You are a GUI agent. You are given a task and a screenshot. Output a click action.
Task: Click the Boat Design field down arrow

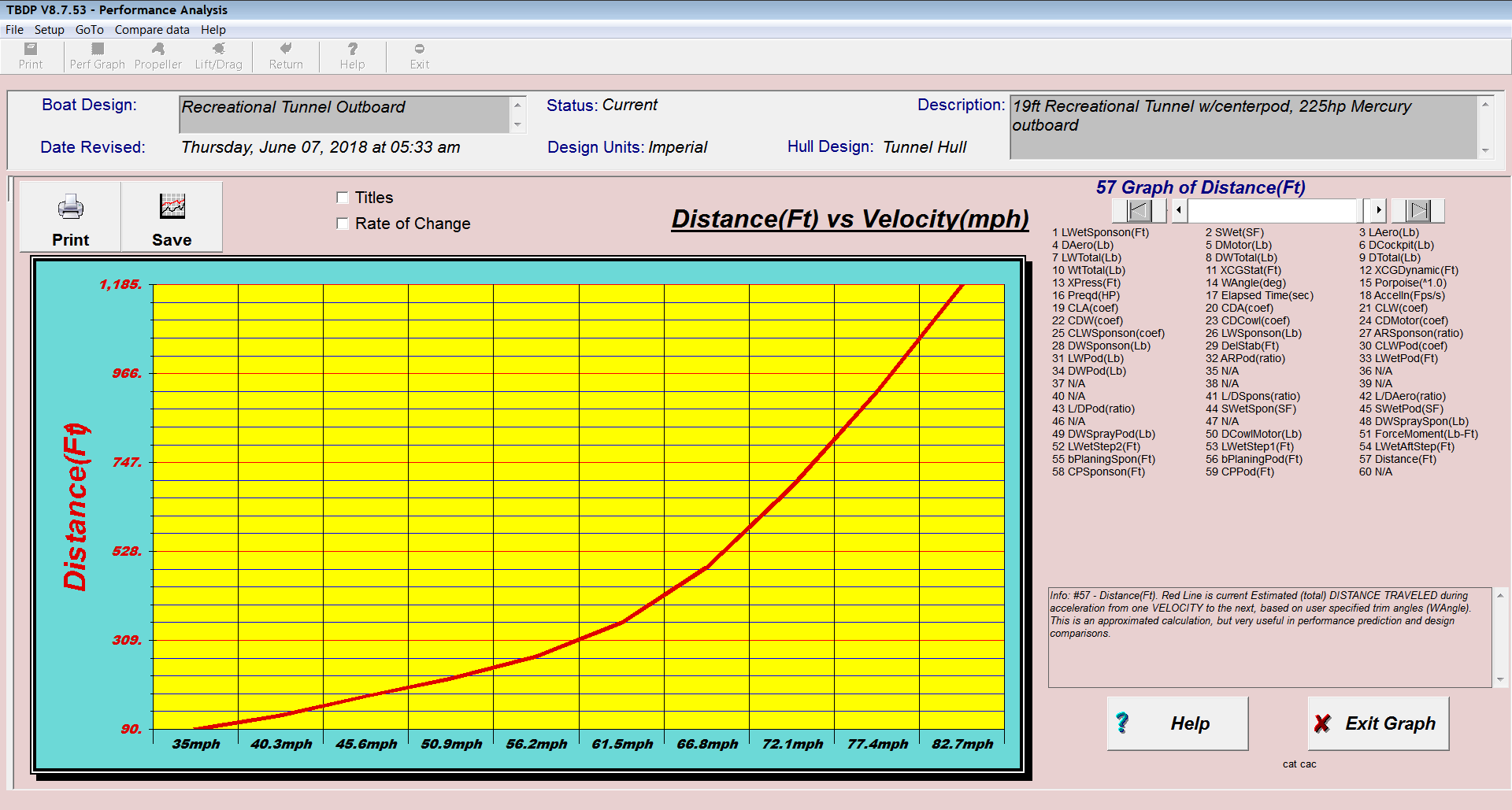tap(517, 124)
